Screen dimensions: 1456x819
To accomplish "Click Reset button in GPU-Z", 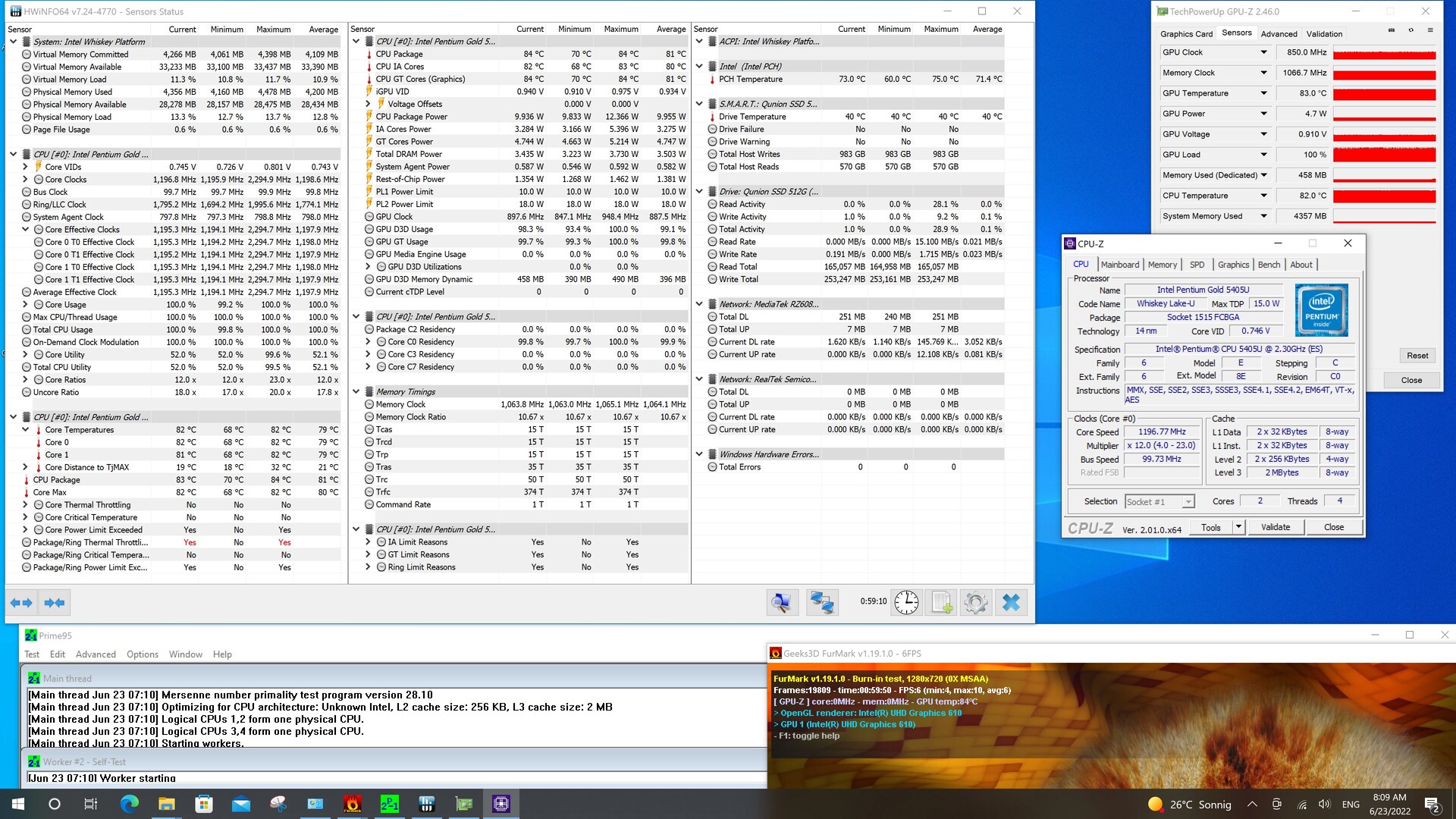I will point(1417,356).
